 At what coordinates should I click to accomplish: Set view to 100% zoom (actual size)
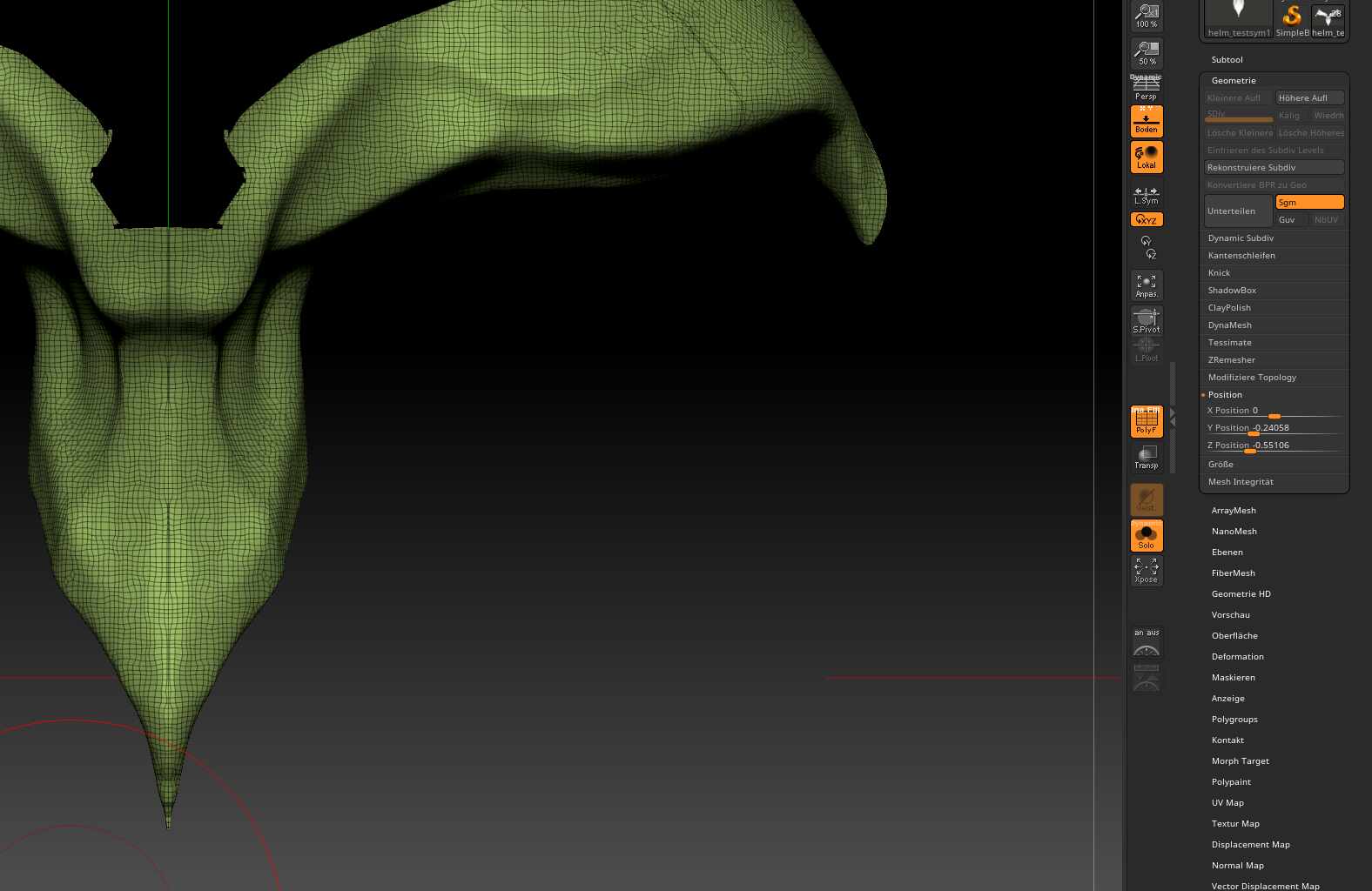click(1147, 16)
